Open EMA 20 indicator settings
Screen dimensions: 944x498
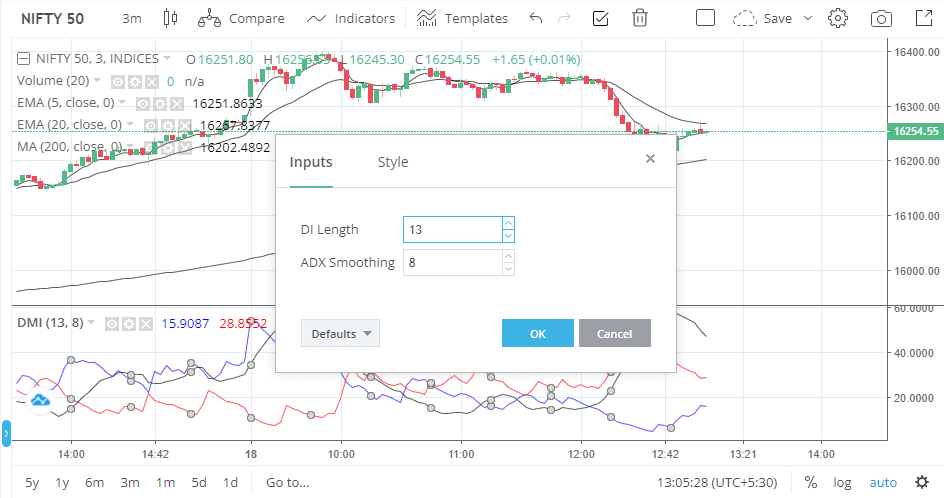click(168, 126)
